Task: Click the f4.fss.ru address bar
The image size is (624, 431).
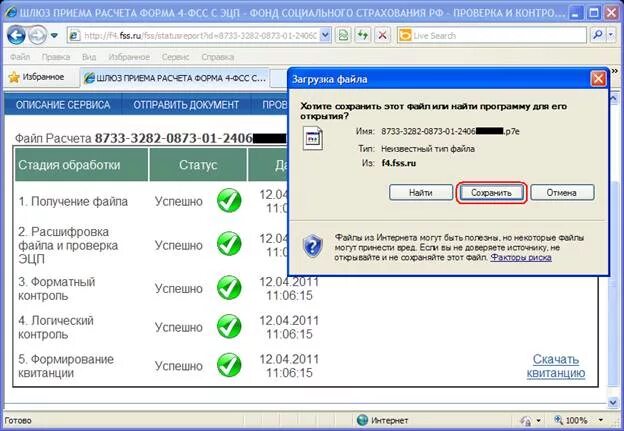Action: point(199,36)
